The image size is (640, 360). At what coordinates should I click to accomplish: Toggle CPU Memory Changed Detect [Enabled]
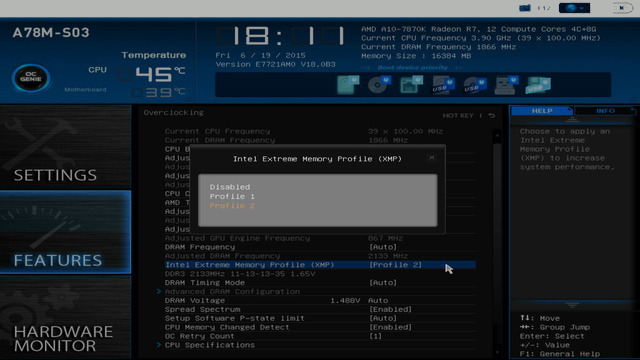coord(391,327)
